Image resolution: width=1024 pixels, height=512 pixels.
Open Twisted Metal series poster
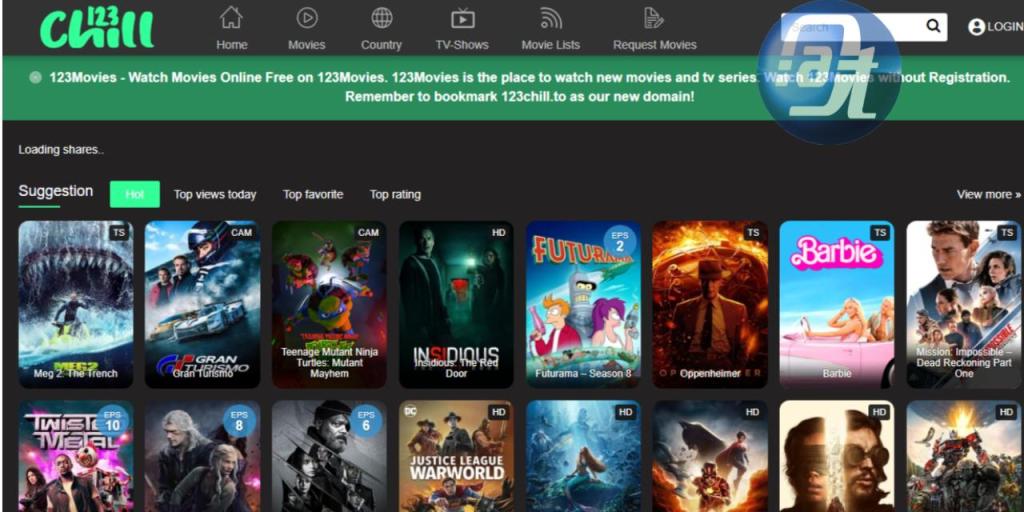pyautogui.click(x=76, y=456)
